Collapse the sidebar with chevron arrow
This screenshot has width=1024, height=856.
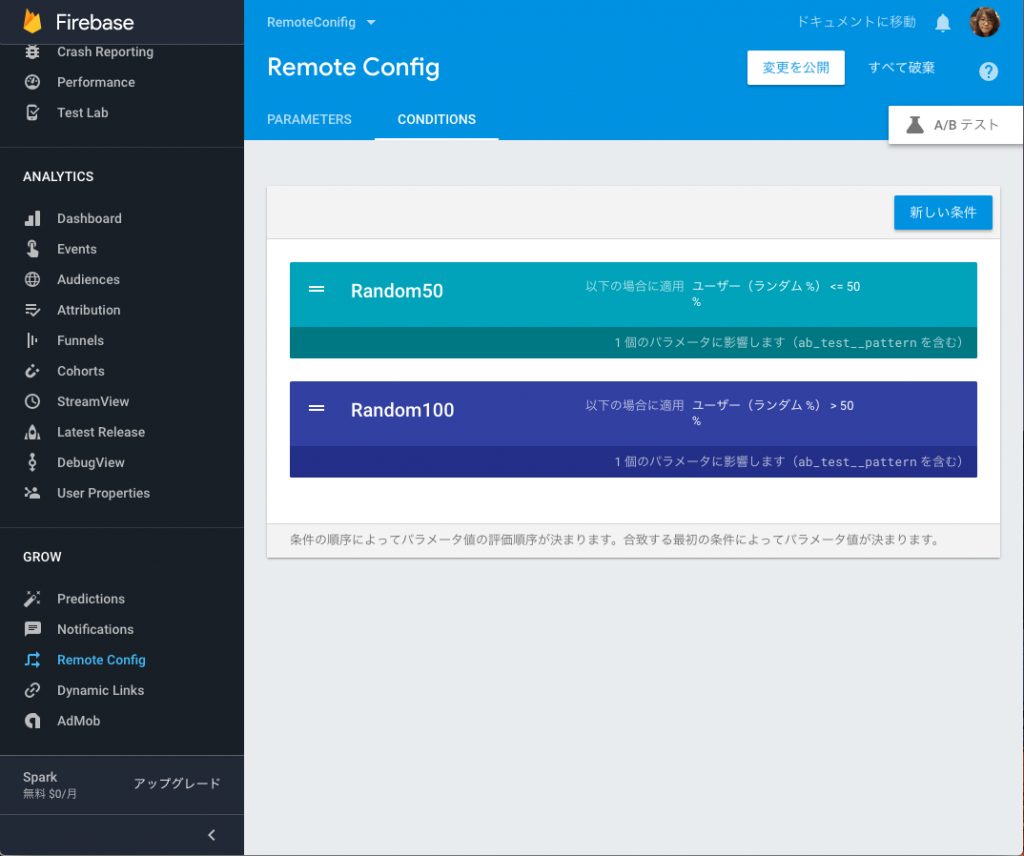pos(211,834)
